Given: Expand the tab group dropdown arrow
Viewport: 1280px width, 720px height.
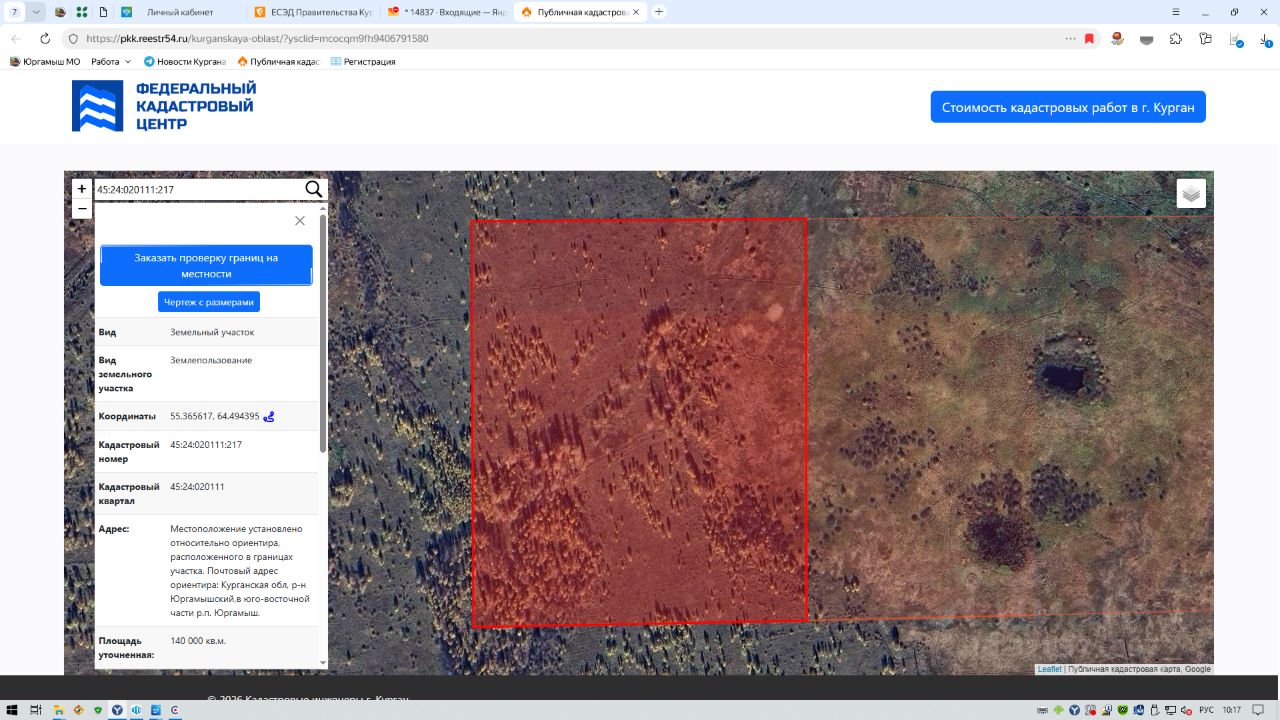Looking at the screenshot, I should pyautogui.click(x=37, y=12).
